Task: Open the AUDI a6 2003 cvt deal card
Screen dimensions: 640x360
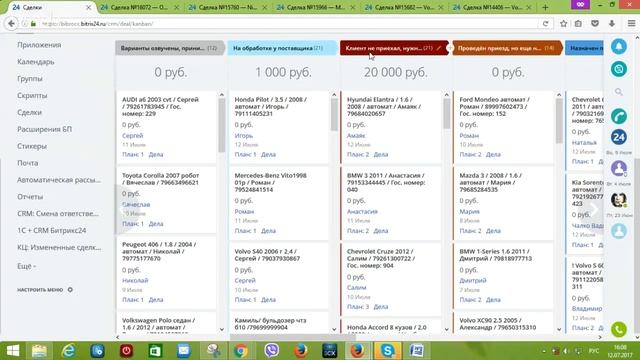Action: [160, 107]
